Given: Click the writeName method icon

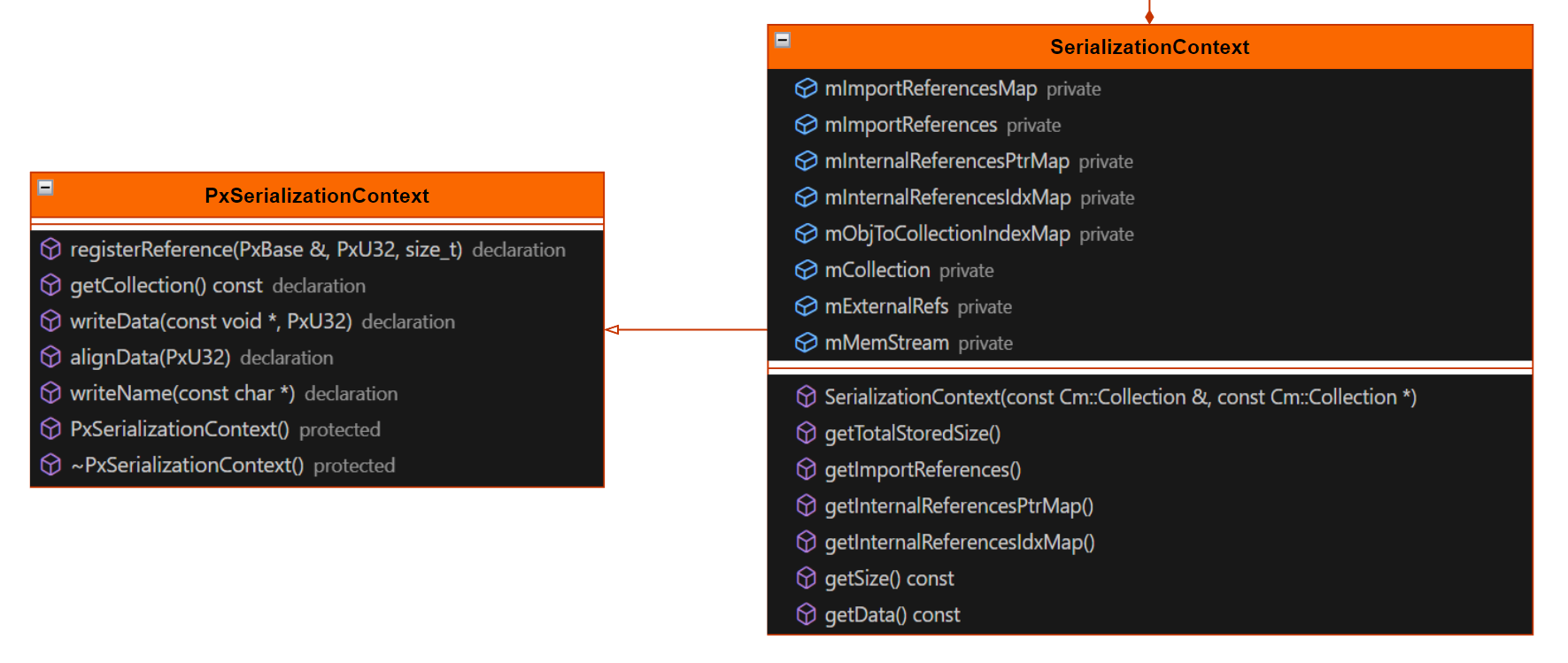Looking at the screenshot, I should tap(51, 393).
